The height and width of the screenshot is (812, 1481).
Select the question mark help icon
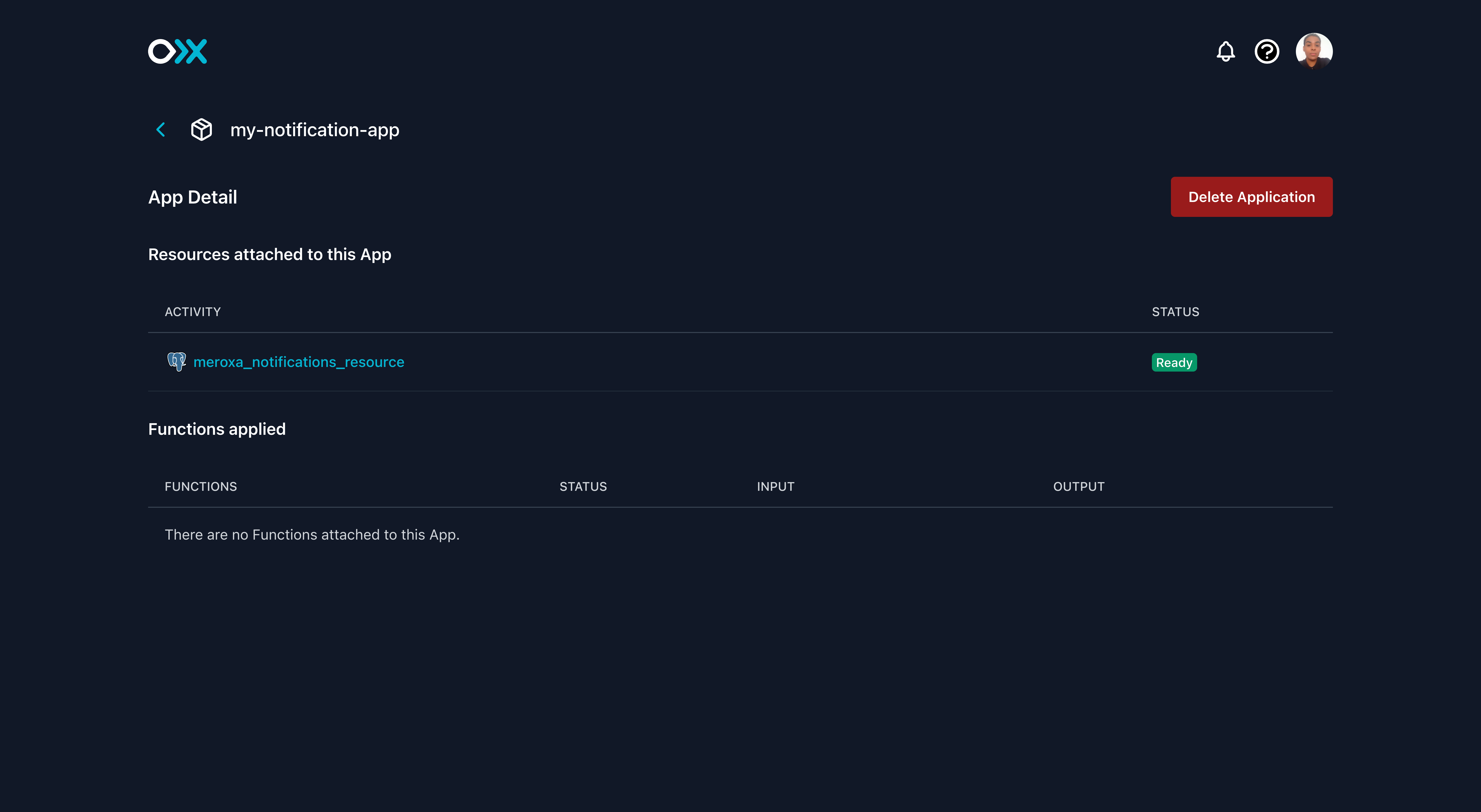1266,51
